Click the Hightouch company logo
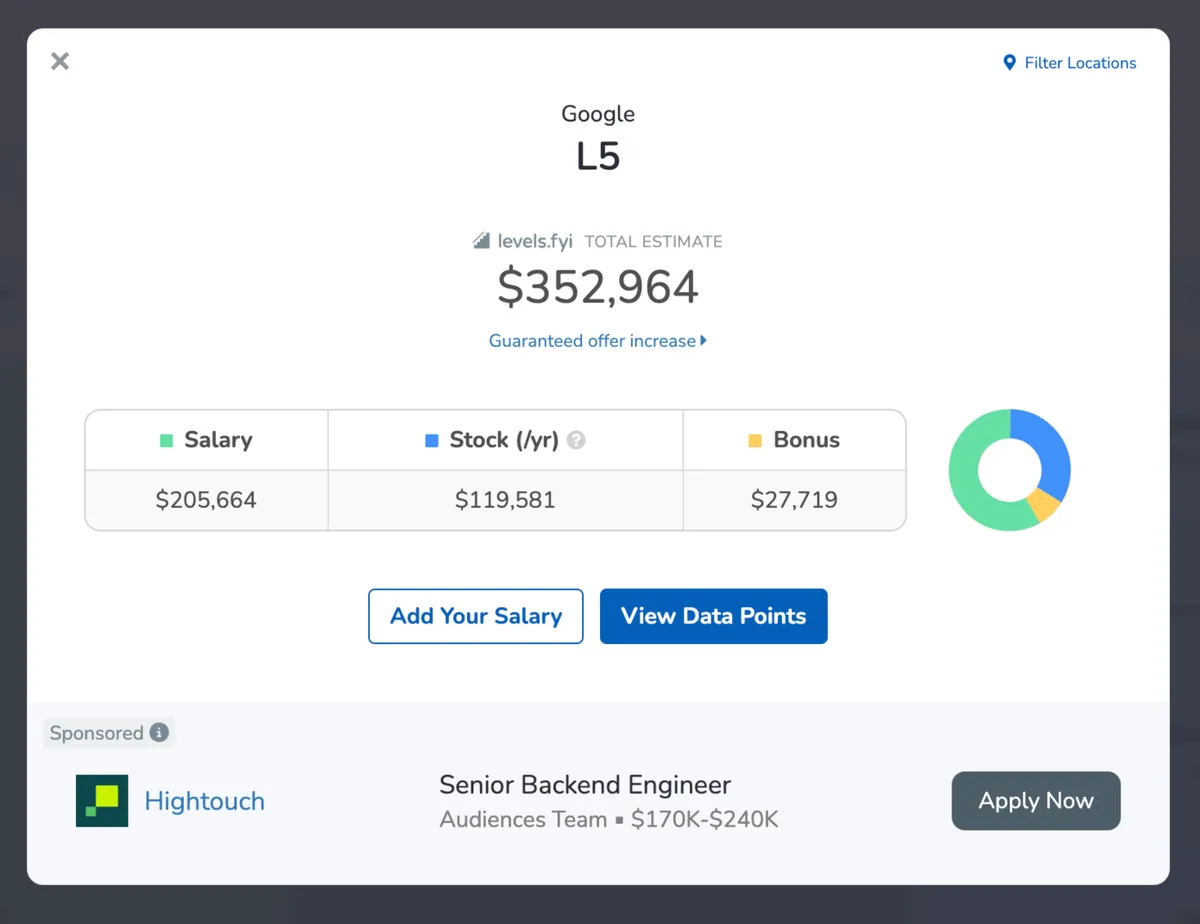 click(x=102, y=801)
